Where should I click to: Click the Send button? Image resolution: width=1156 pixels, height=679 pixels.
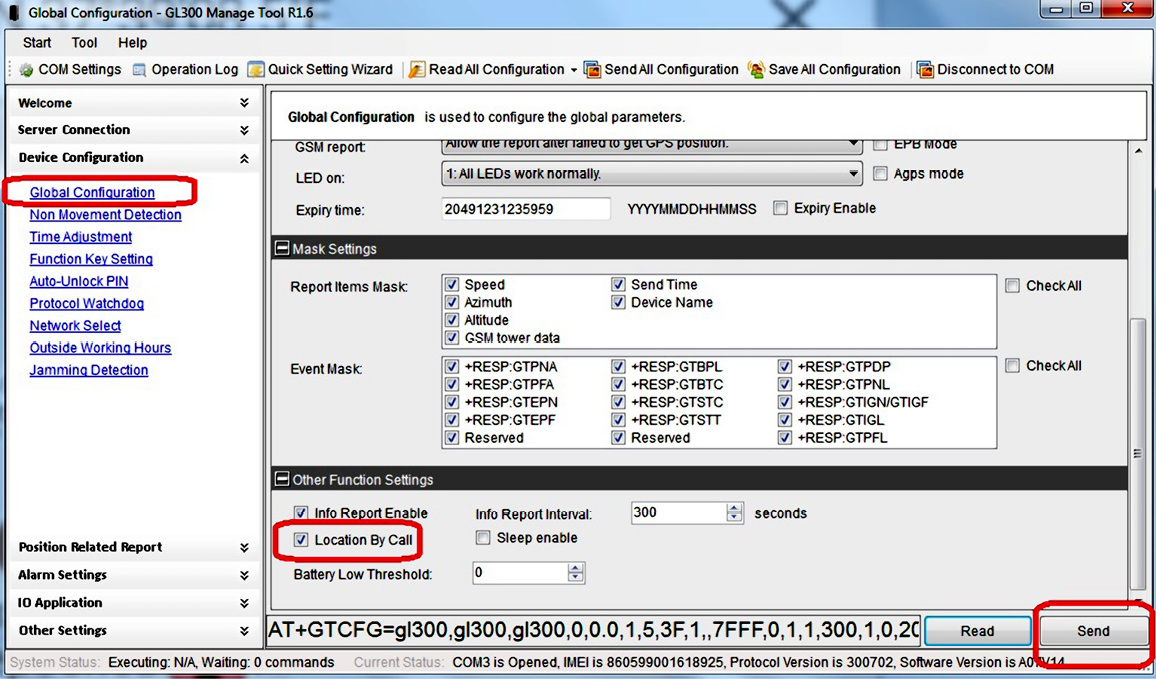click(x=1093, y=631)
